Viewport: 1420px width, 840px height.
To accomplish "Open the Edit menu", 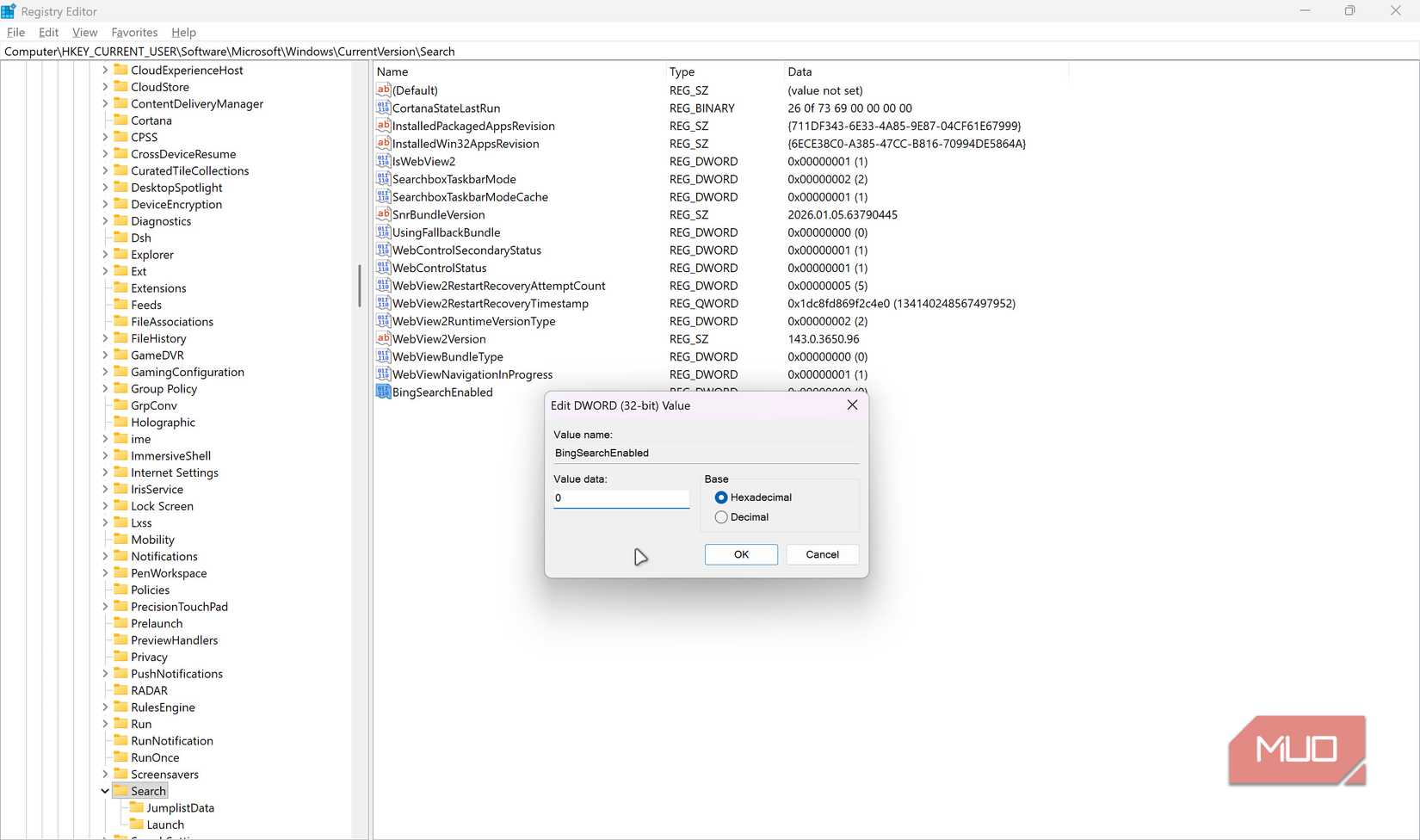I will pyautogui.click(x=48, y=32).
